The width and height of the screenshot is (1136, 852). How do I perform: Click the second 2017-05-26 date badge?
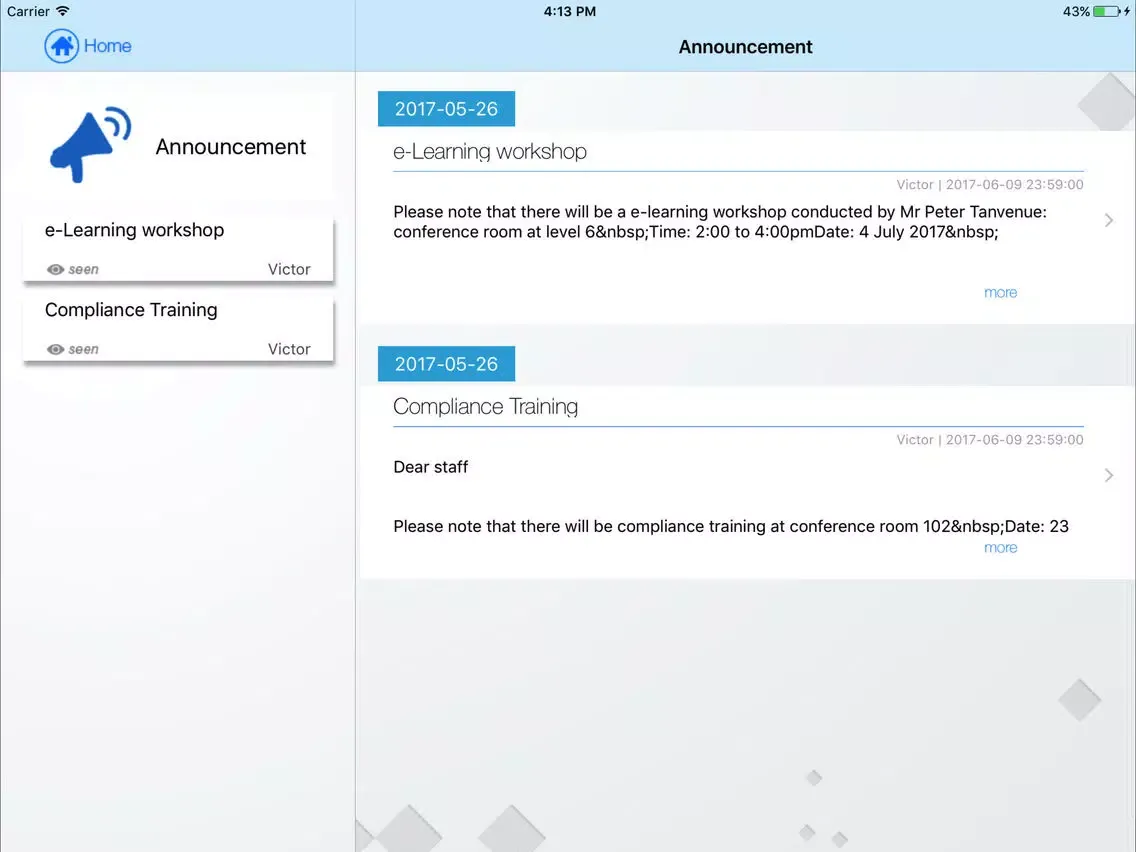click(x=446, y=364)
